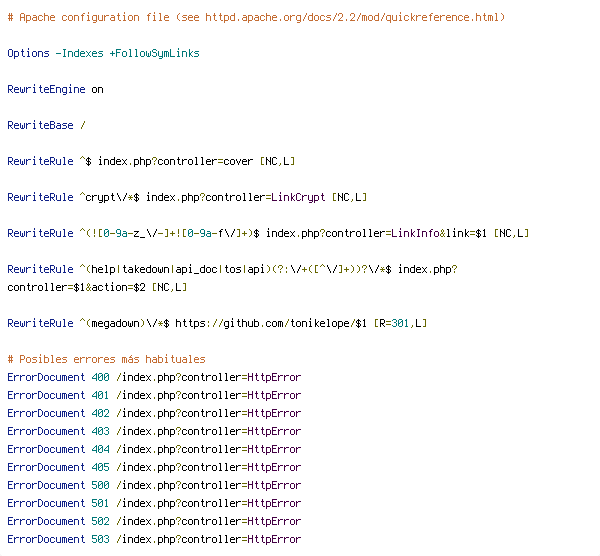600x556 pixels.
Task: Click 'controller=$1&action=$2' wrapped line
Action: tap(76, 287)
